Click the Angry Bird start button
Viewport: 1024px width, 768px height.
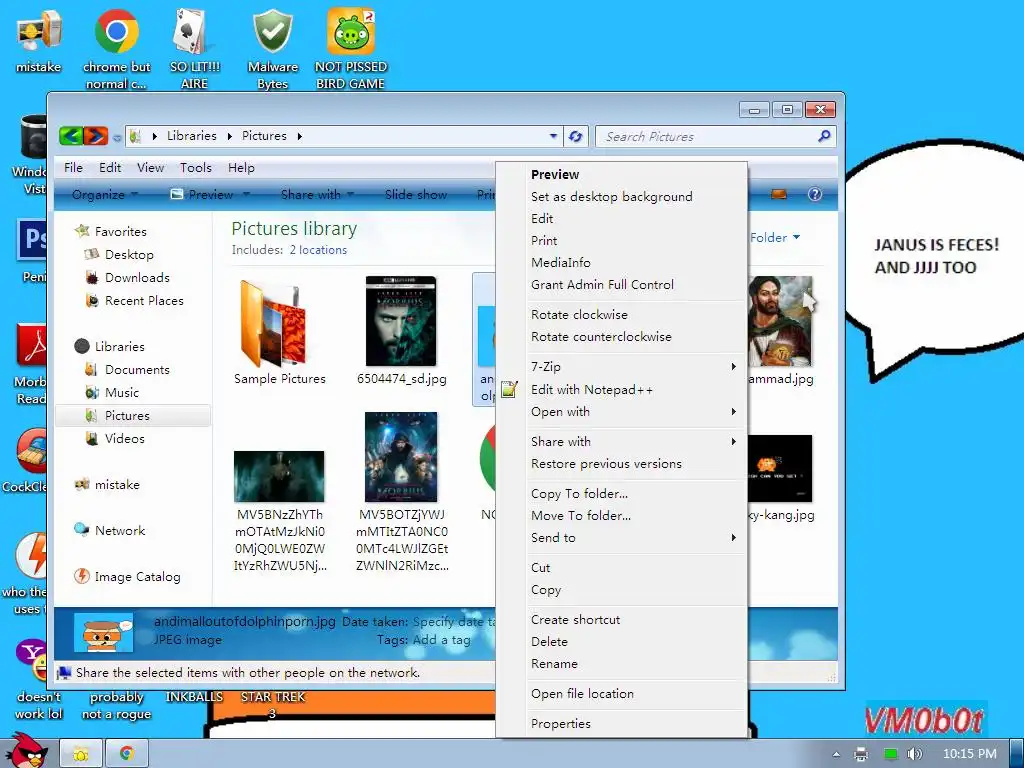tap(25, 751)
